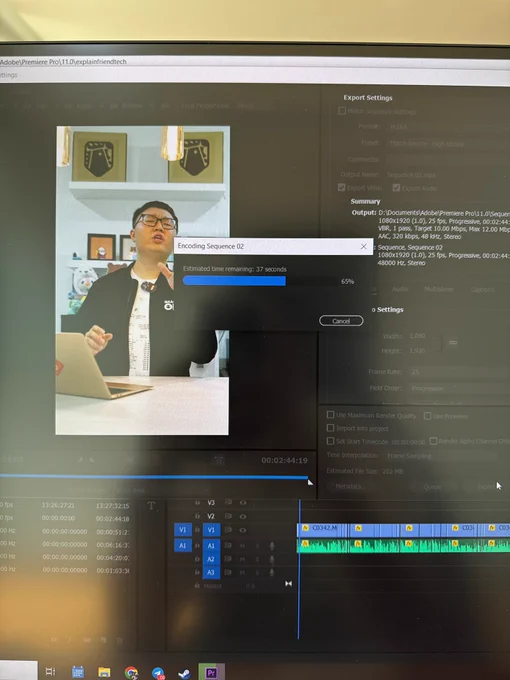510x680 pixels.
Task: Toggle sync lock on track V2
Action: 228,516
